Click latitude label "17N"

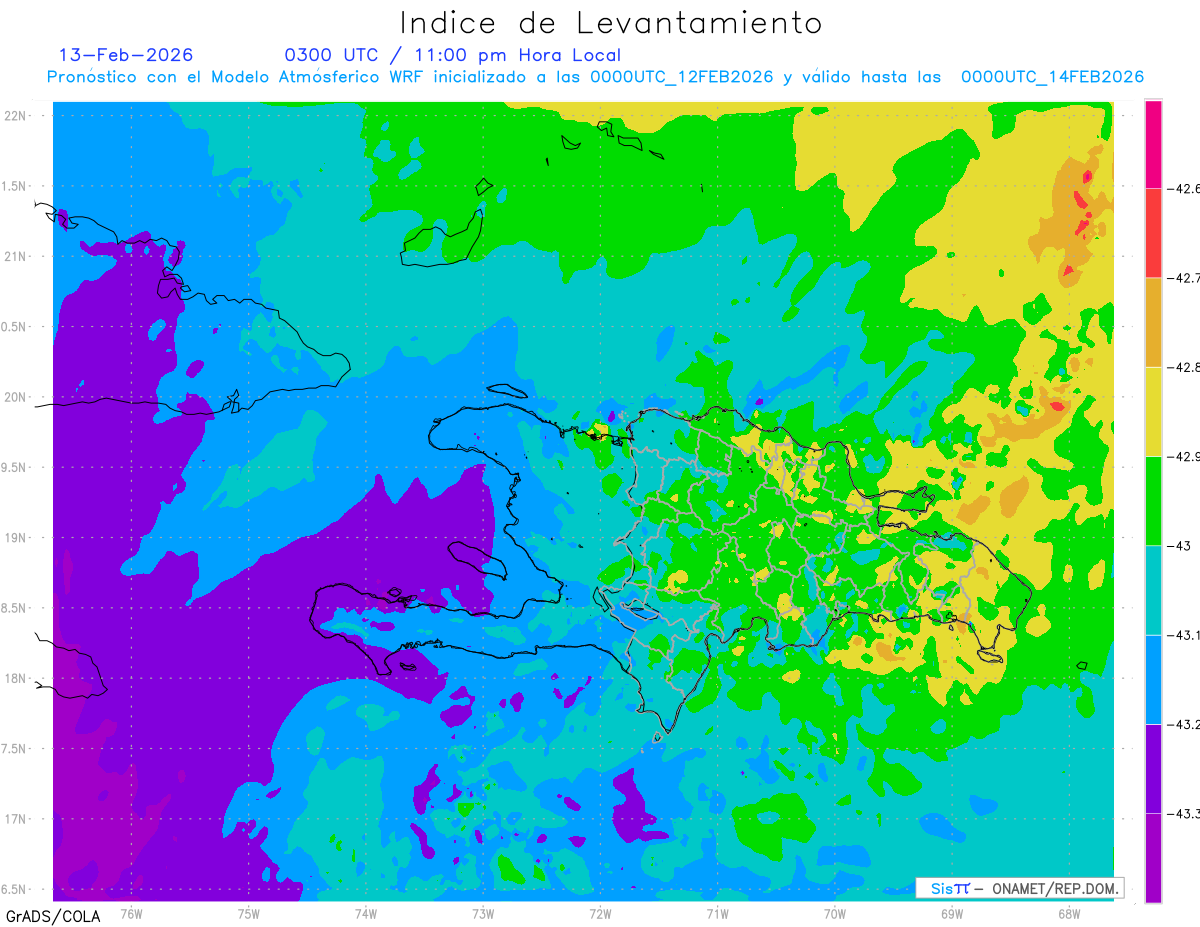pyautogui.click(x=15, y=819)
